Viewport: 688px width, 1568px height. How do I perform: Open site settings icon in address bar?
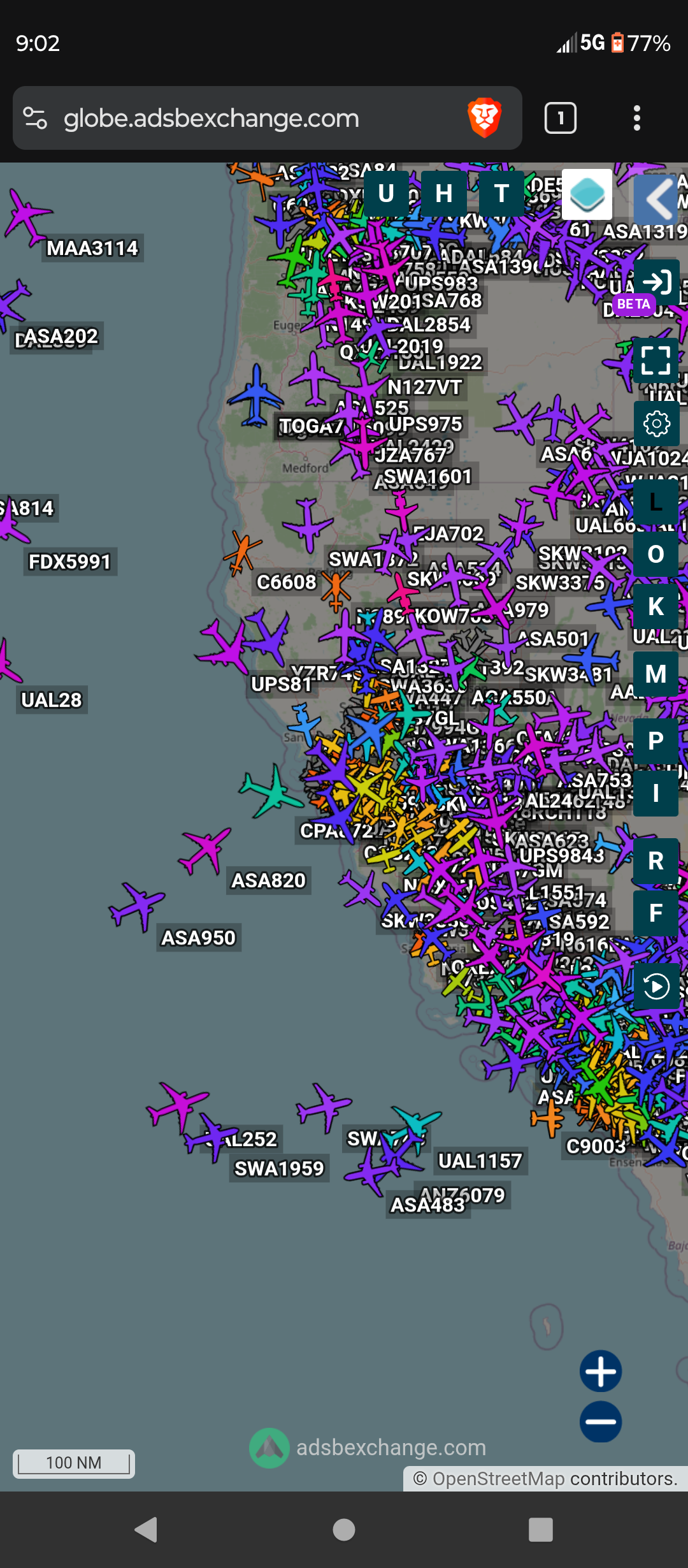pyautogui.click(x=35, y=118)
